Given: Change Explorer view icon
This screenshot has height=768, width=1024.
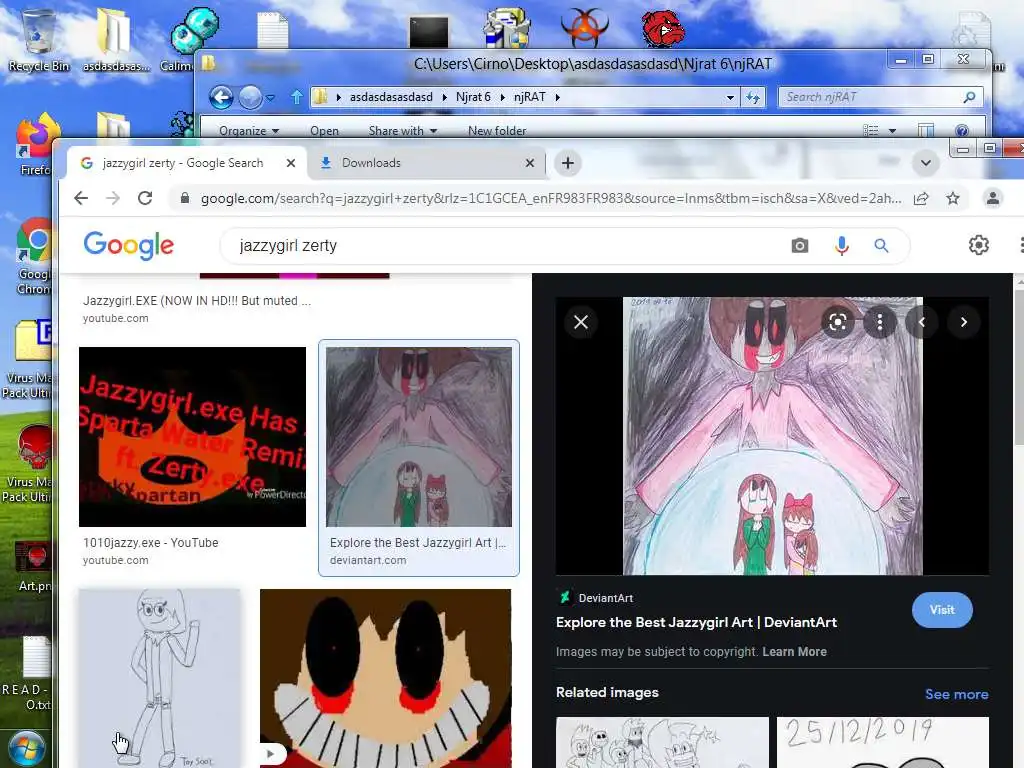Looking at the screenshot, I should [871, 131].
